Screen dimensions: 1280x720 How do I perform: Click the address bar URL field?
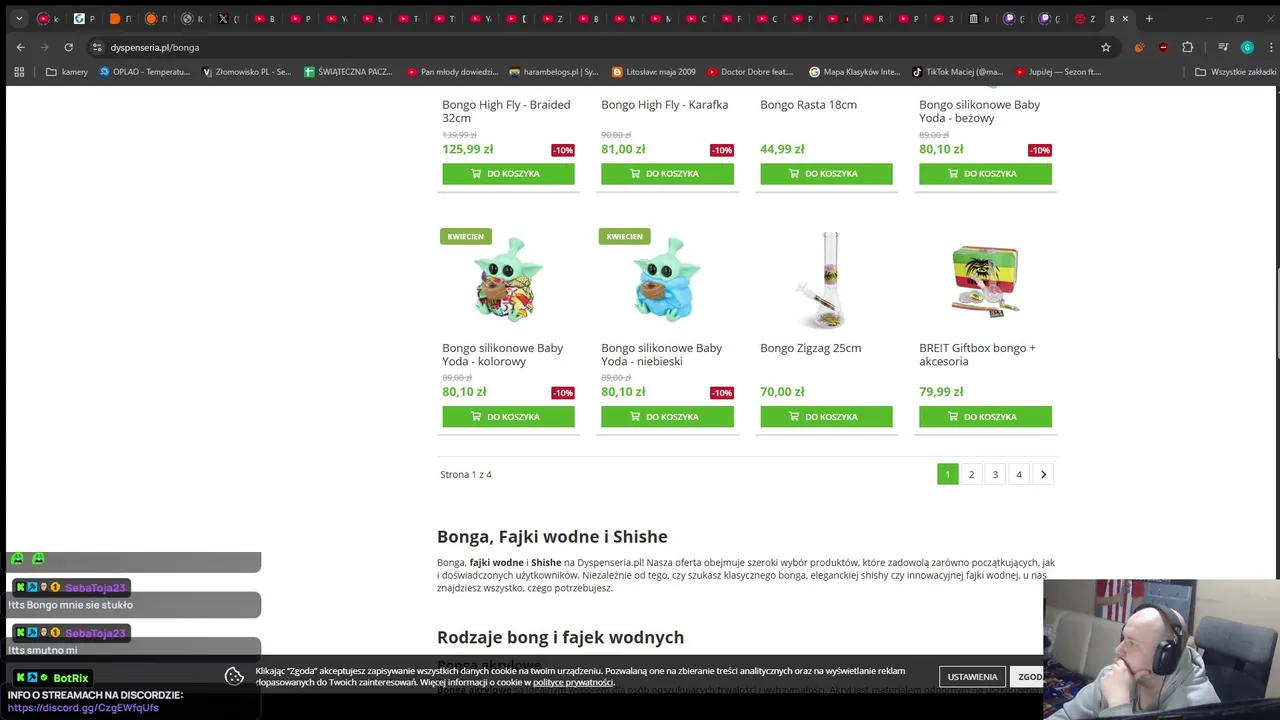coord(590,47)
